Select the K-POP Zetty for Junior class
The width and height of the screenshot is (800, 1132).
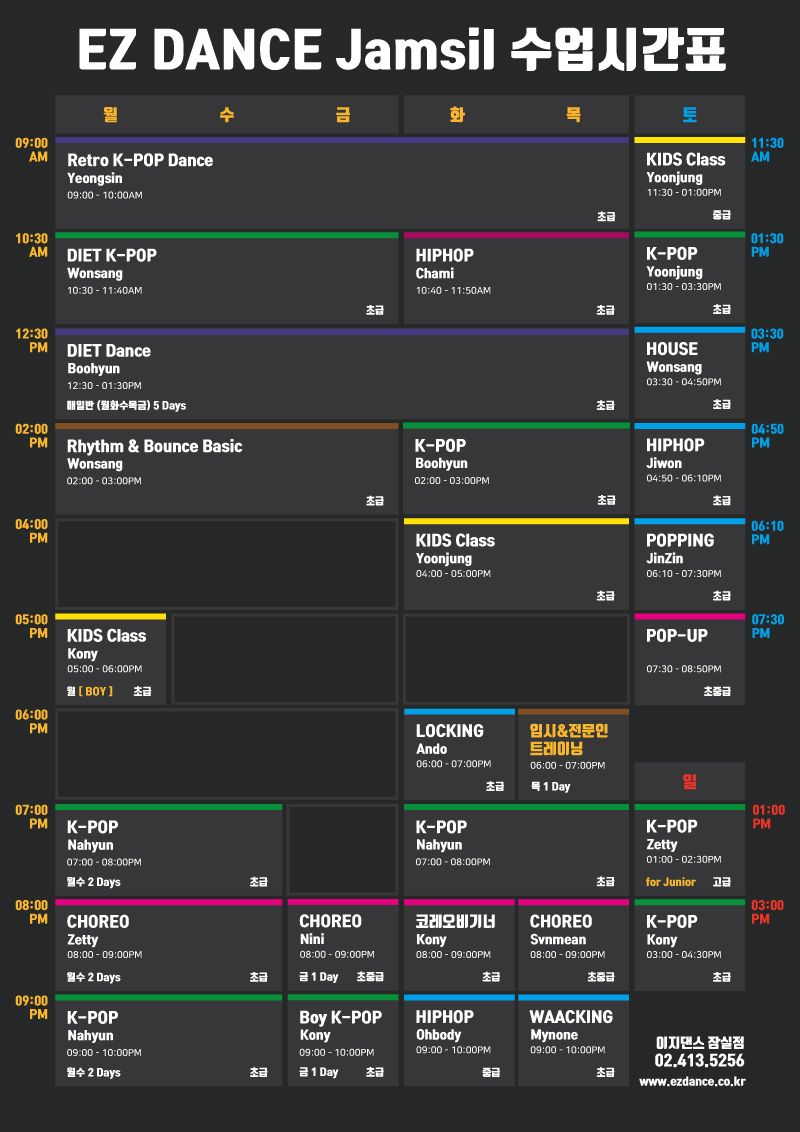[690, 850]
